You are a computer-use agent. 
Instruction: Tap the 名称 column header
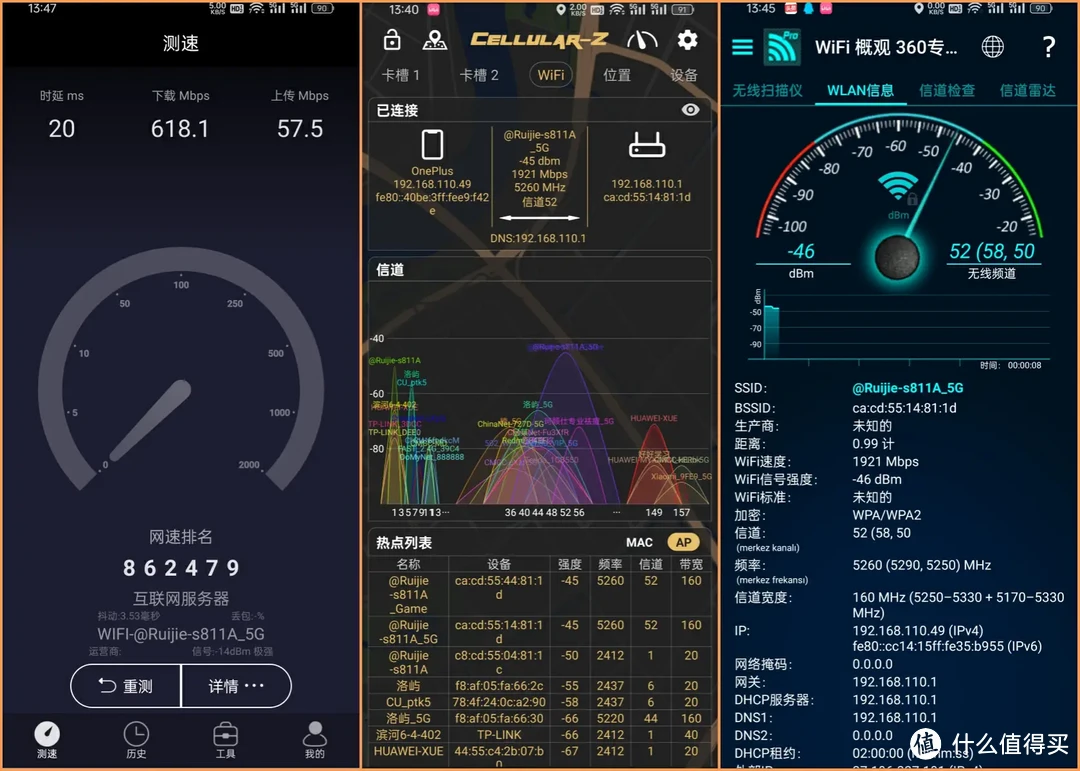408,564
